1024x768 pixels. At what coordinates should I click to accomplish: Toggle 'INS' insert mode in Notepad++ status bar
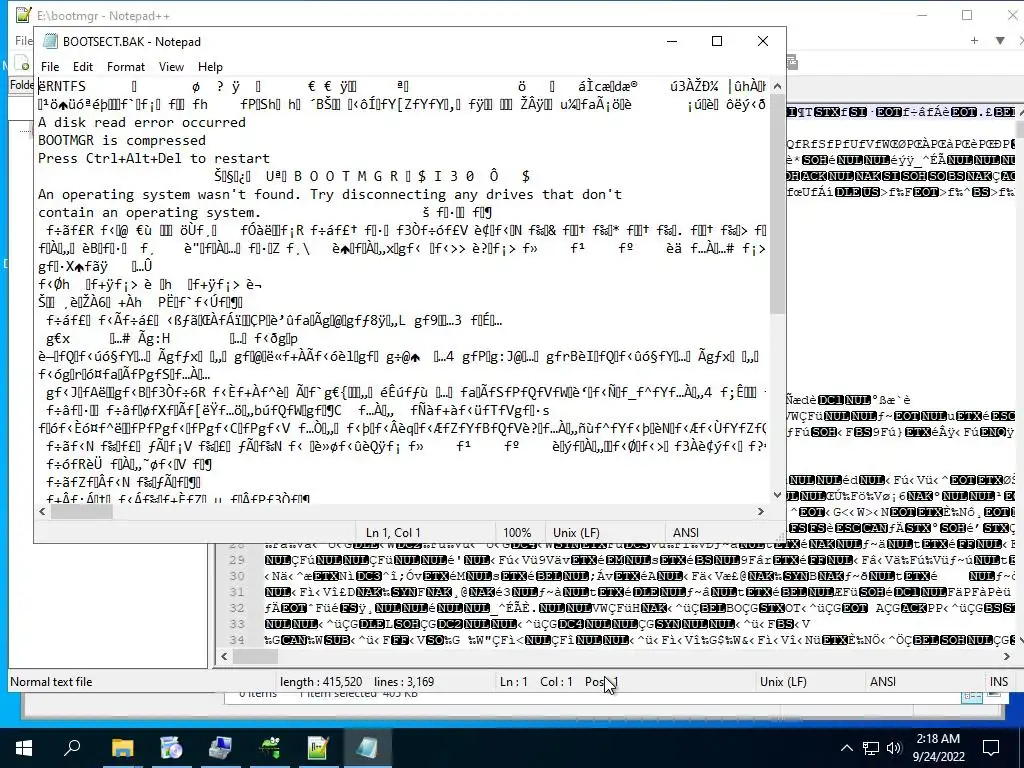[999, 682]
